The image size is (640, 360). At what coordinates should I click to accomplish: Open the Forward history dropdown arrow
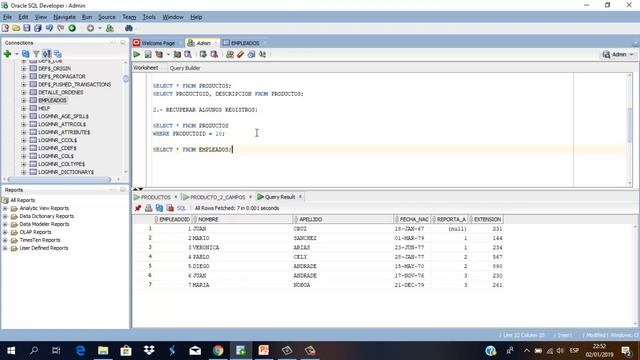click(x=100, y=28)
